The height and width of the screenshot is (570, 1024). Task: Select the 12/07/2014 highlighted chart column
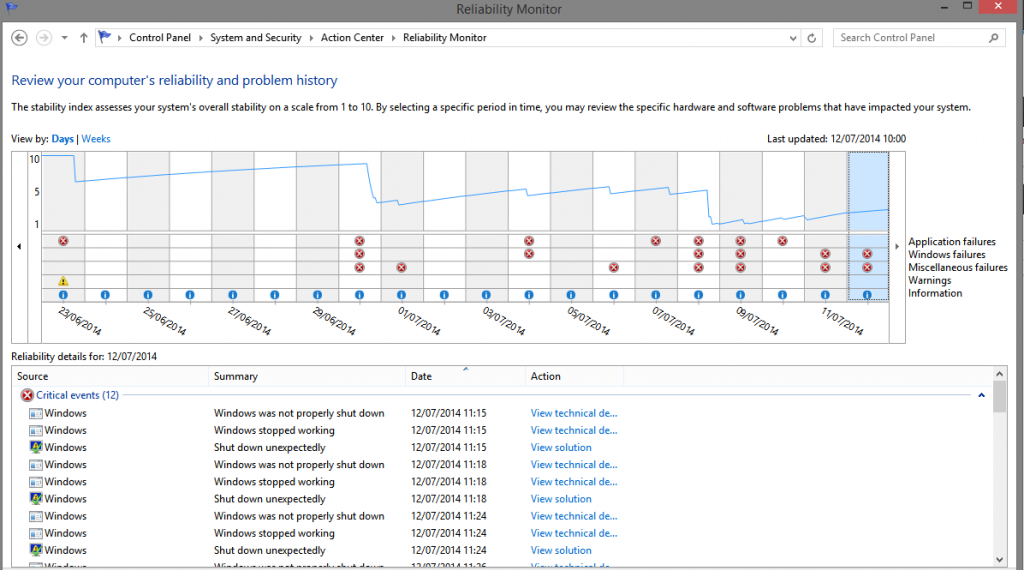click(x=869, y=226)
